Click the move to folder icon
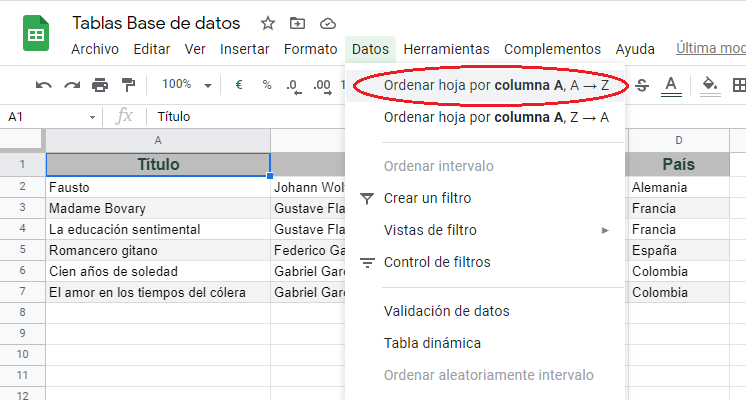Screen dimensions: 748x400 297,23
